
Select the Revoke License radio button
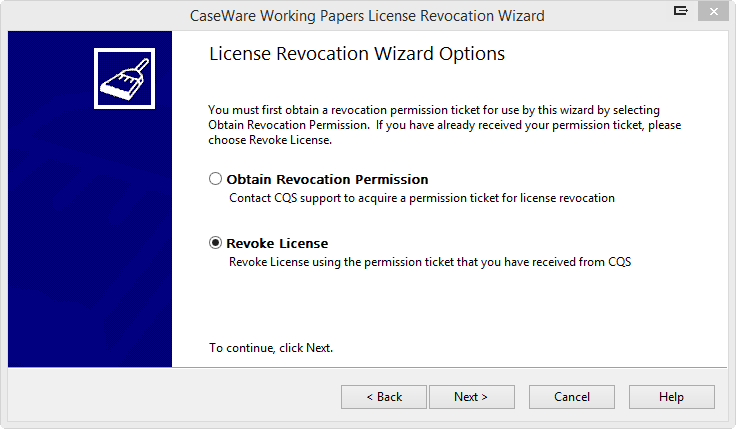click(x=215, y=243)
